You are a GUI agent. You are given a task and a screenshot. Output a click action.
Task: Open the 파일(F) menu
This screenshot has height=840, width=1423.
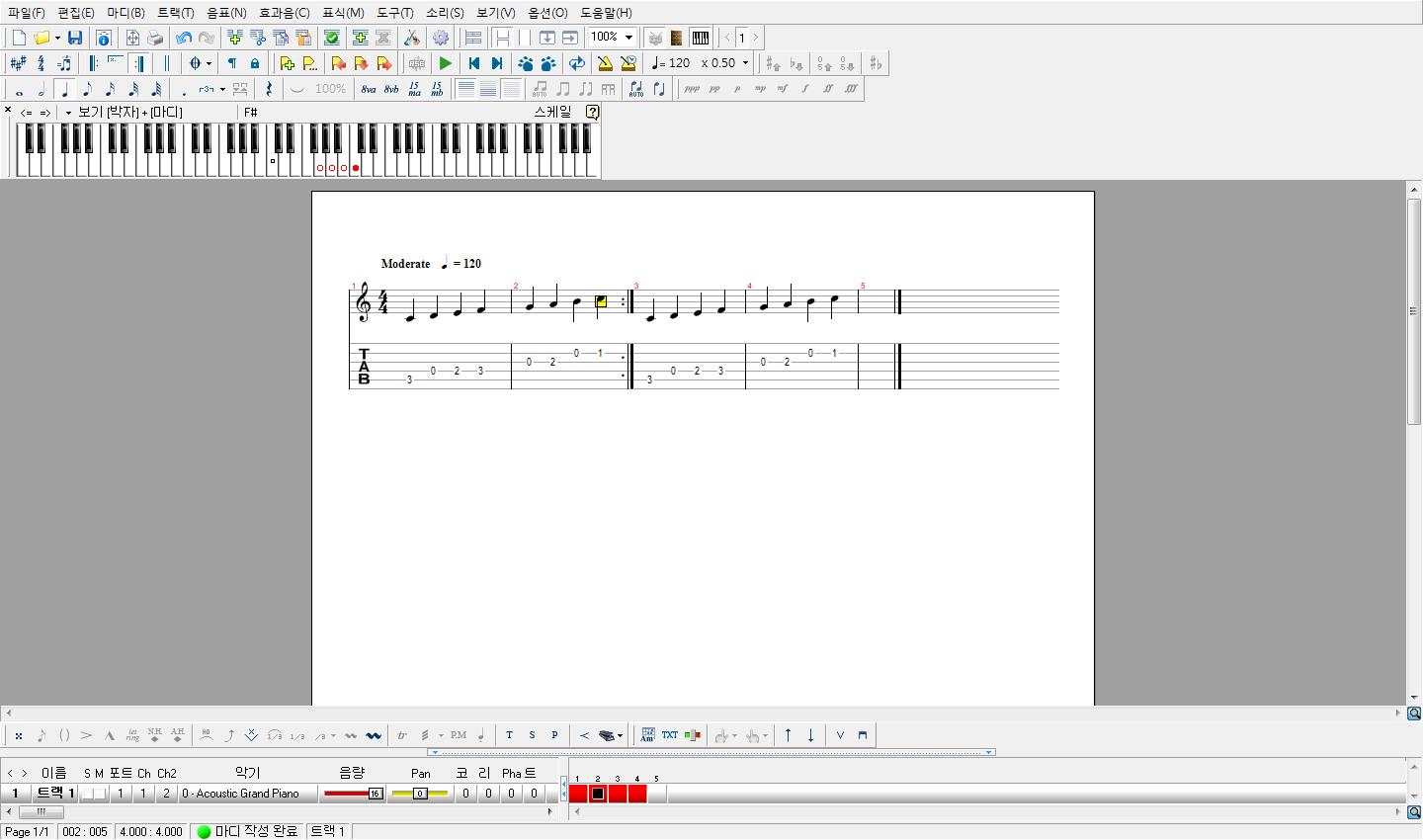26,13
